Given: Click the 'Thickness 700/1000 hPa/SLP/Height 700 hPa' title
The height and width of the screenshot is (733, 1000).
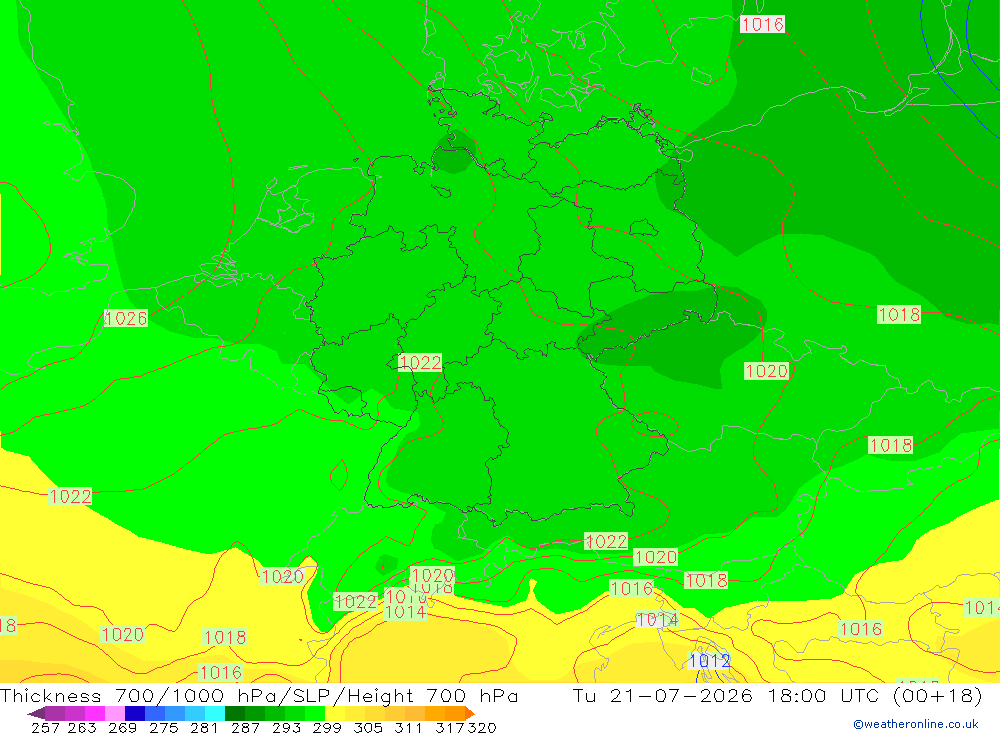Looking at the screenshot, I should 259,695.
